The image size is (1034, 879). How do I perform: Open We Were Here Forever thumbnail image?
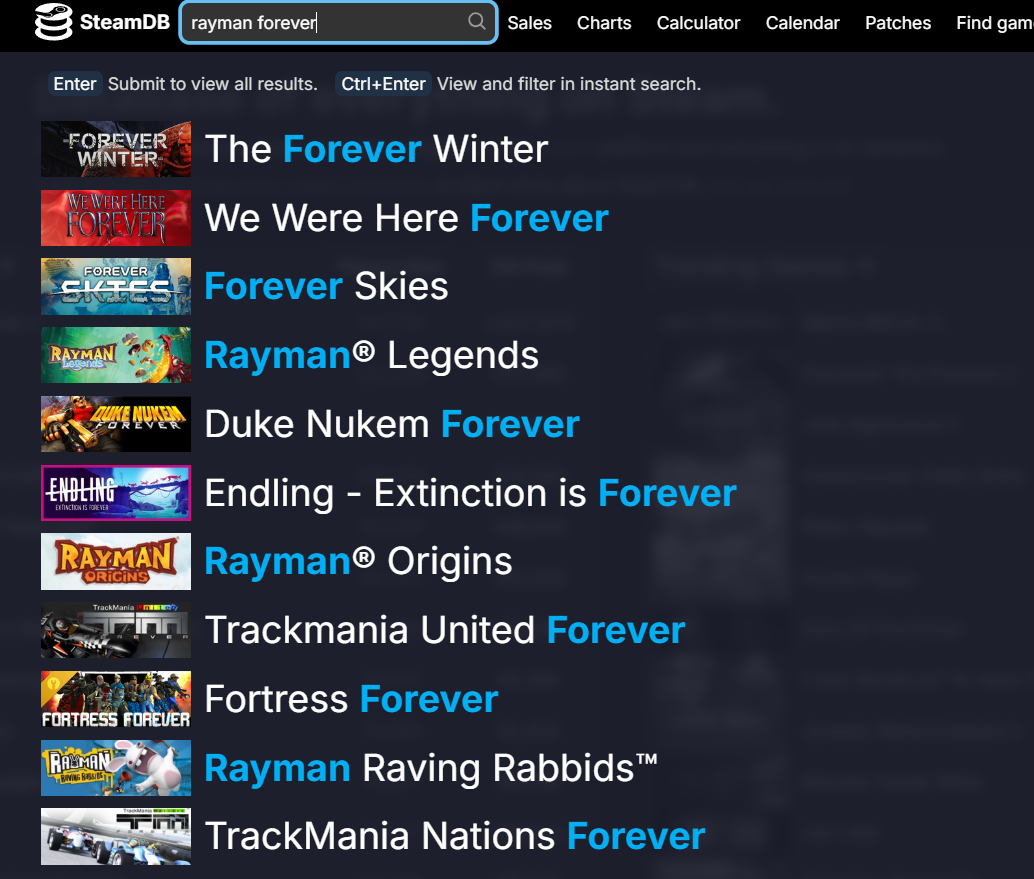click(116, 218)
